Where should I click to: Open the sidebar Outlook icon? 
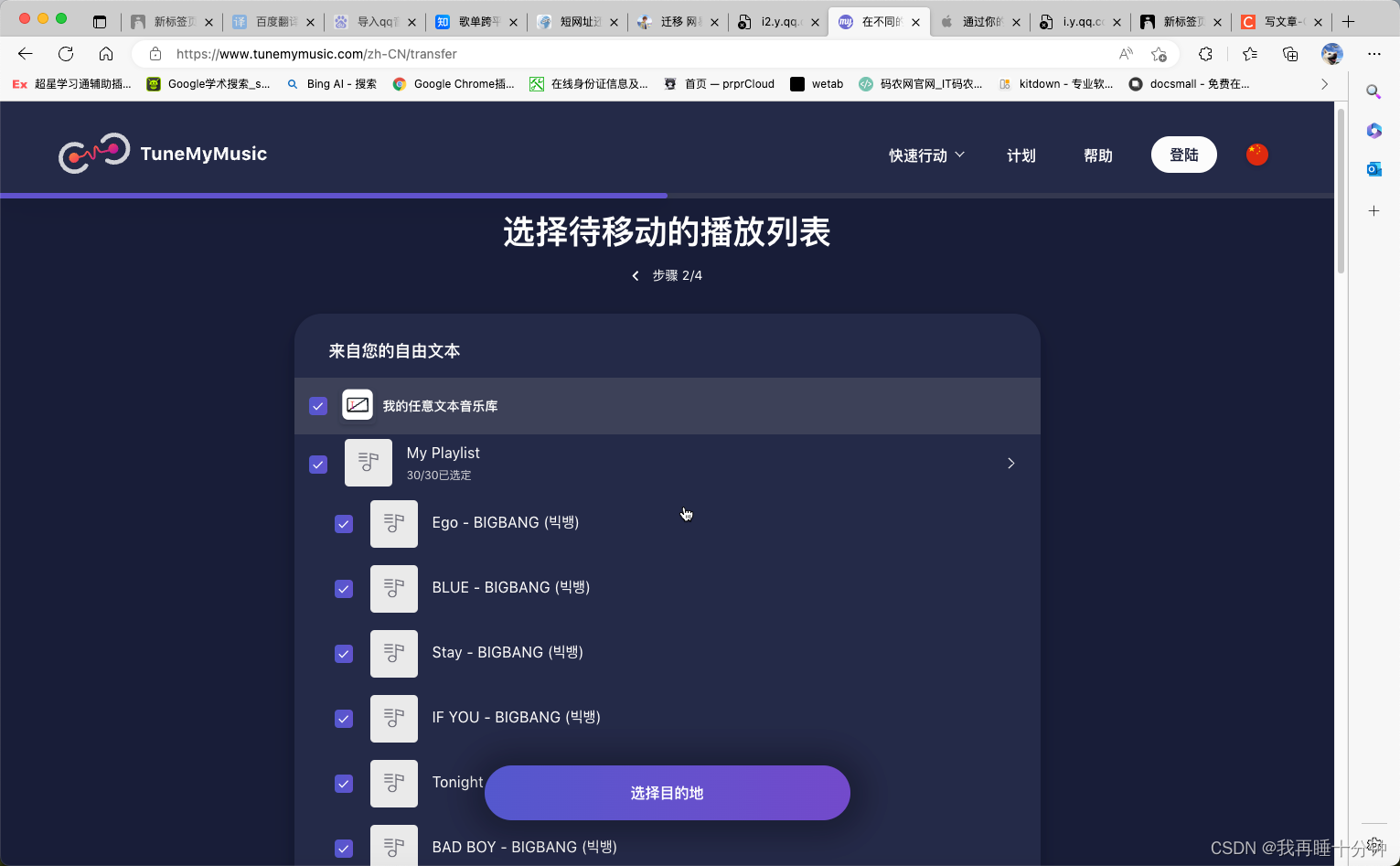click(x=1373, y=169)
